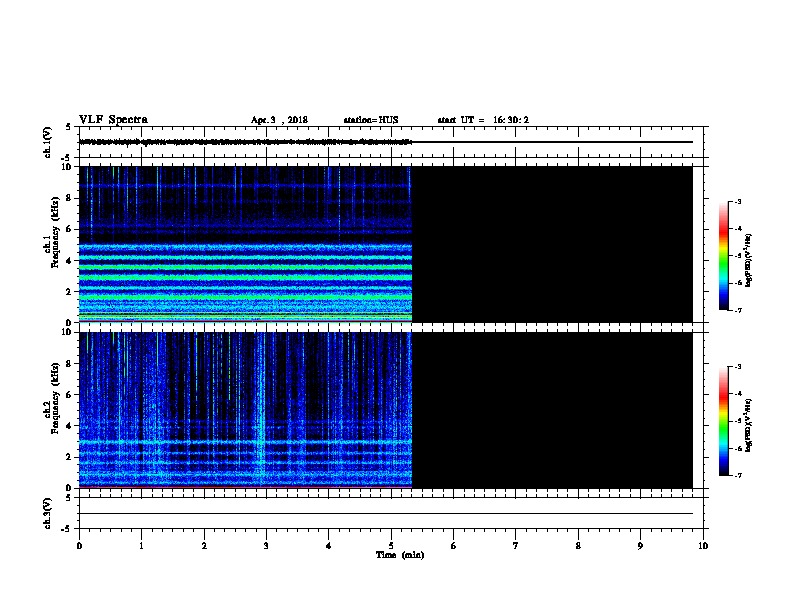Click the "8" kHz tick on the ch.1 axis

(69, 198)
